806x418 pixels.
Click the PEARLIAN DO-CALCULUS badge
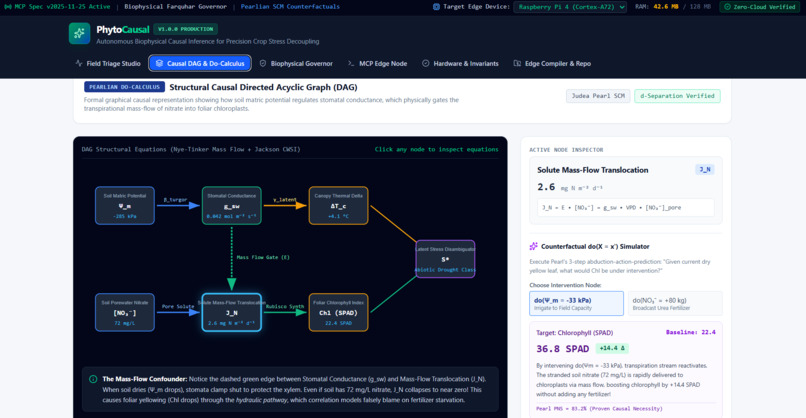[124, 87]
